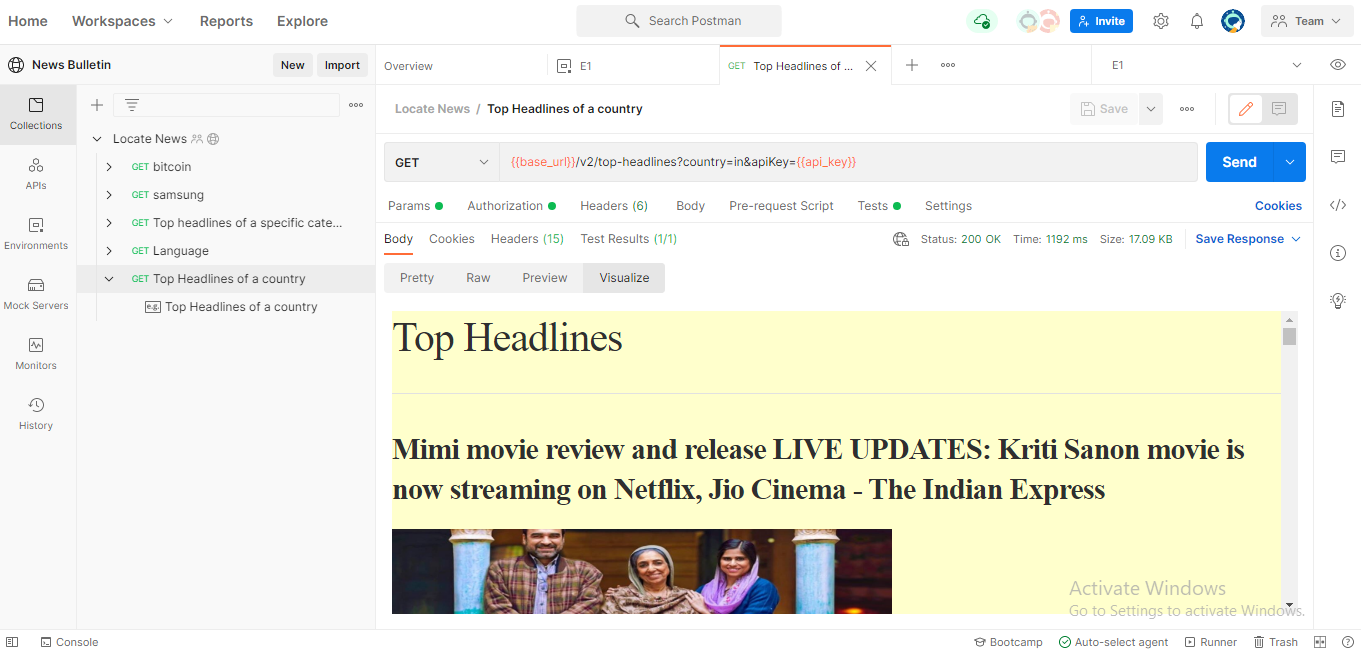Open the documentation icon in right sidebar
The width and height of the screenshot is (1361, 654).
[1338, 109]
